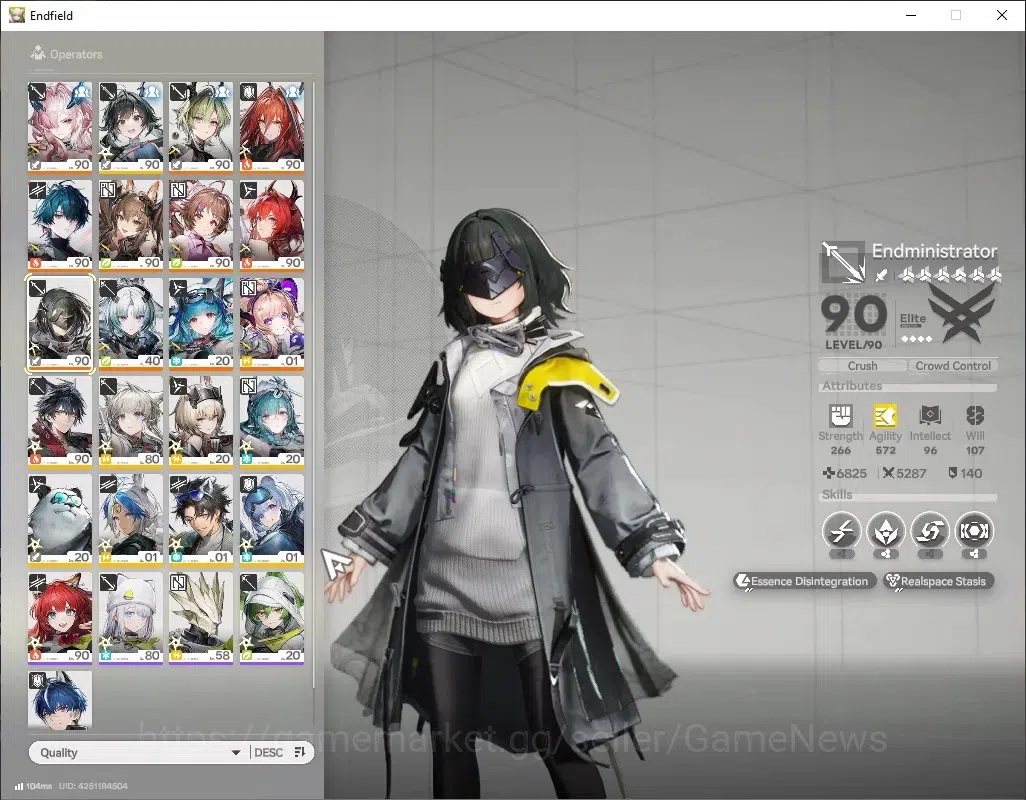This screenshot has width=1026, height=800.
Task: Click the UID: 4251184504 text
Action: pyautogui.click(x=93, y=786)
